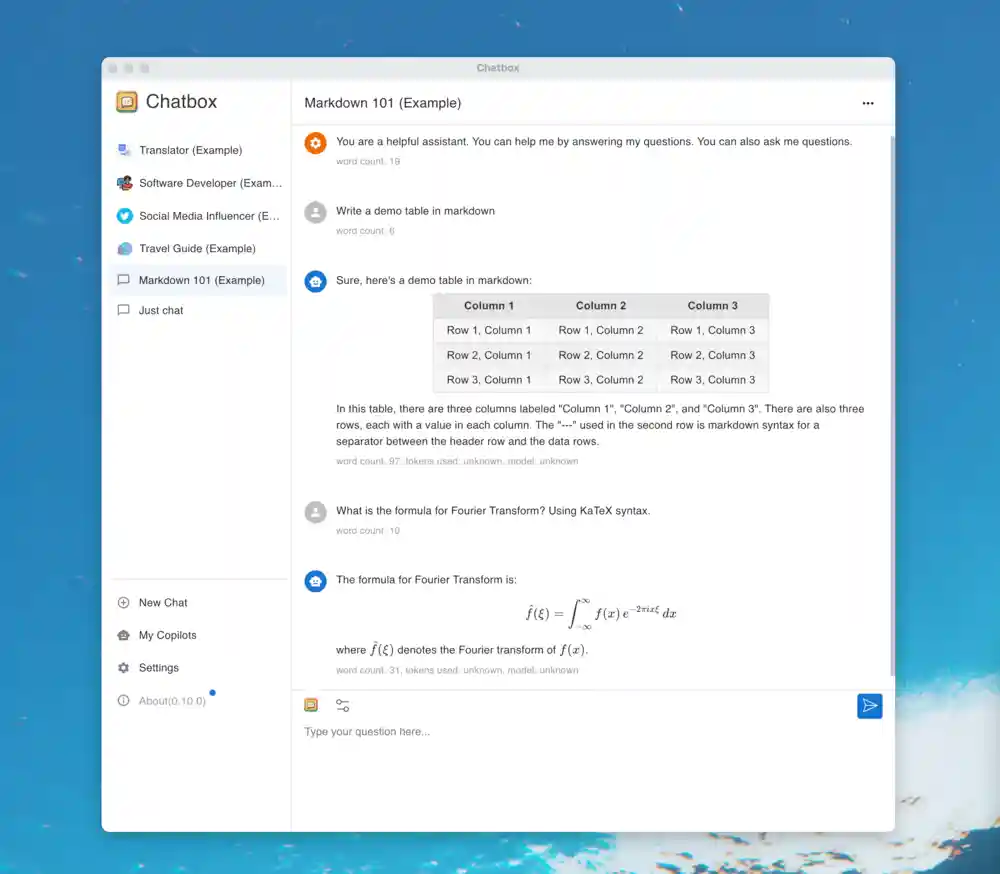The width and height of the screenshot is (1000, 874).
Task: Click assistant avatar beside 'Sure, here's a demo table'
Action: click(315, 281)
